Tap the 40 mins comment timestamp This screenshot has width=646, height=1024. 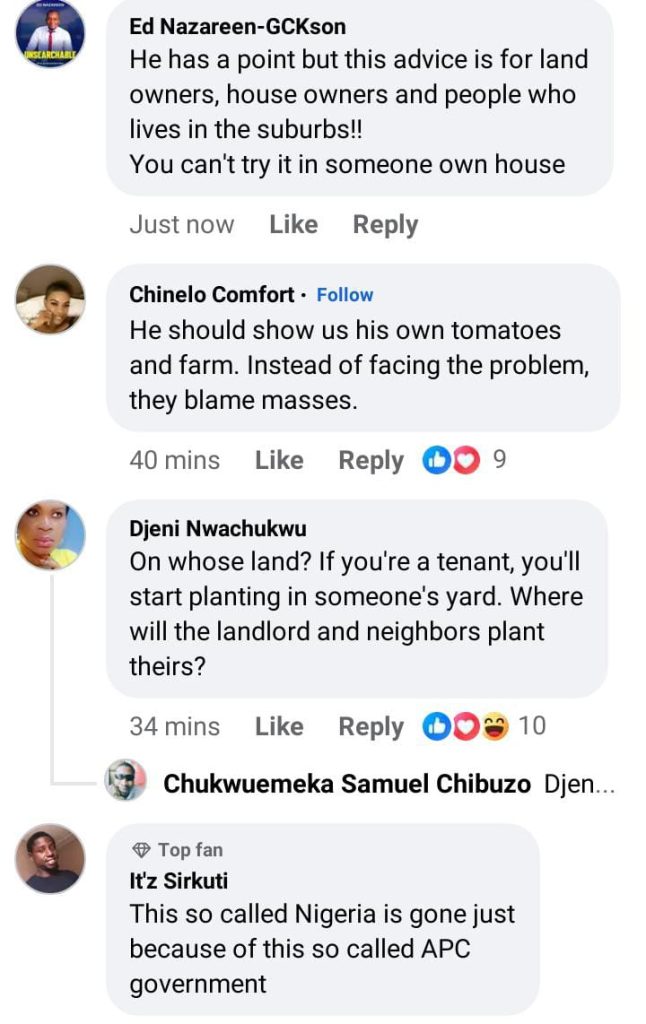(x=174, y=461)
